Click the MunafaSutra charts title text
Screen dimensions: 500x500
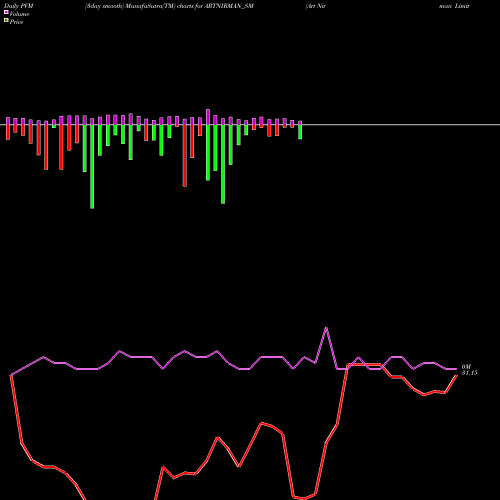point(169,6)
